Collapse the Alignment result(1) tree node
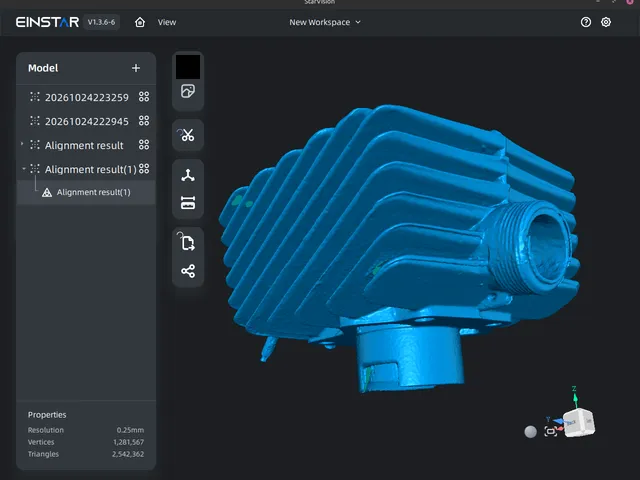 tap(23, 169)
